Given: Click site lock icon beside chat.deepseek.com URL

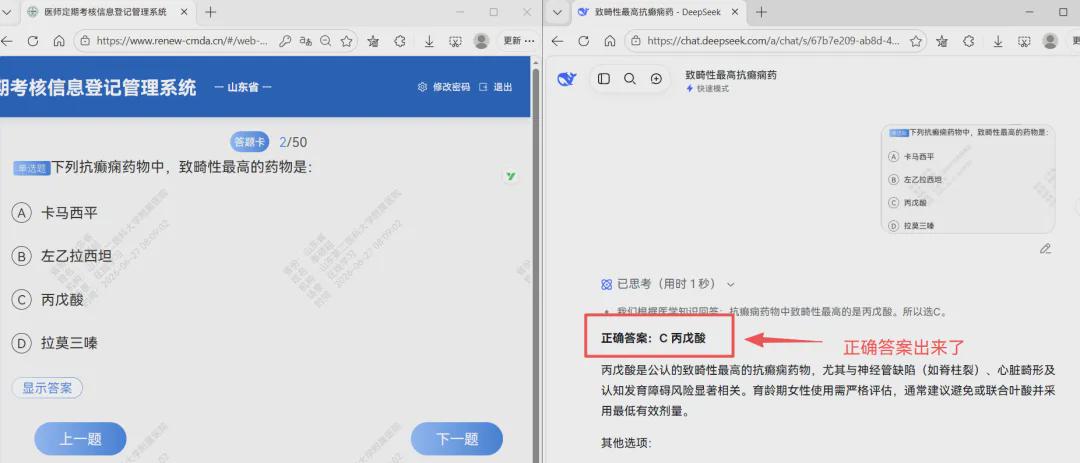Looking at the screenshot, I should (636, 41).
